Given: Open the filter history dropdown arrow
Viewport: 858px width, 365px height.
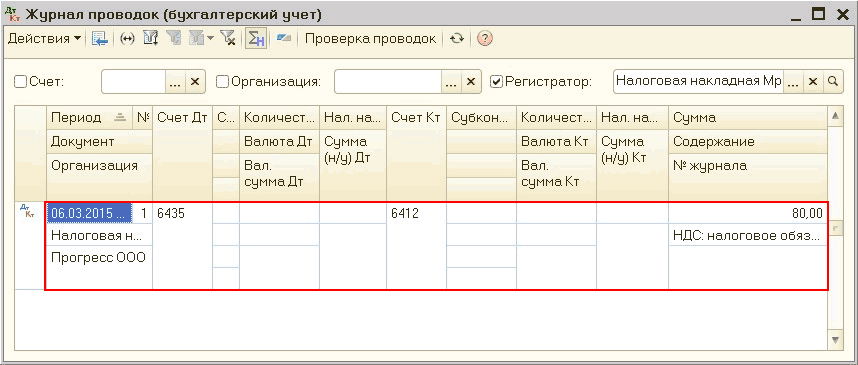Looking at the screenshot, I should (210, 38).
